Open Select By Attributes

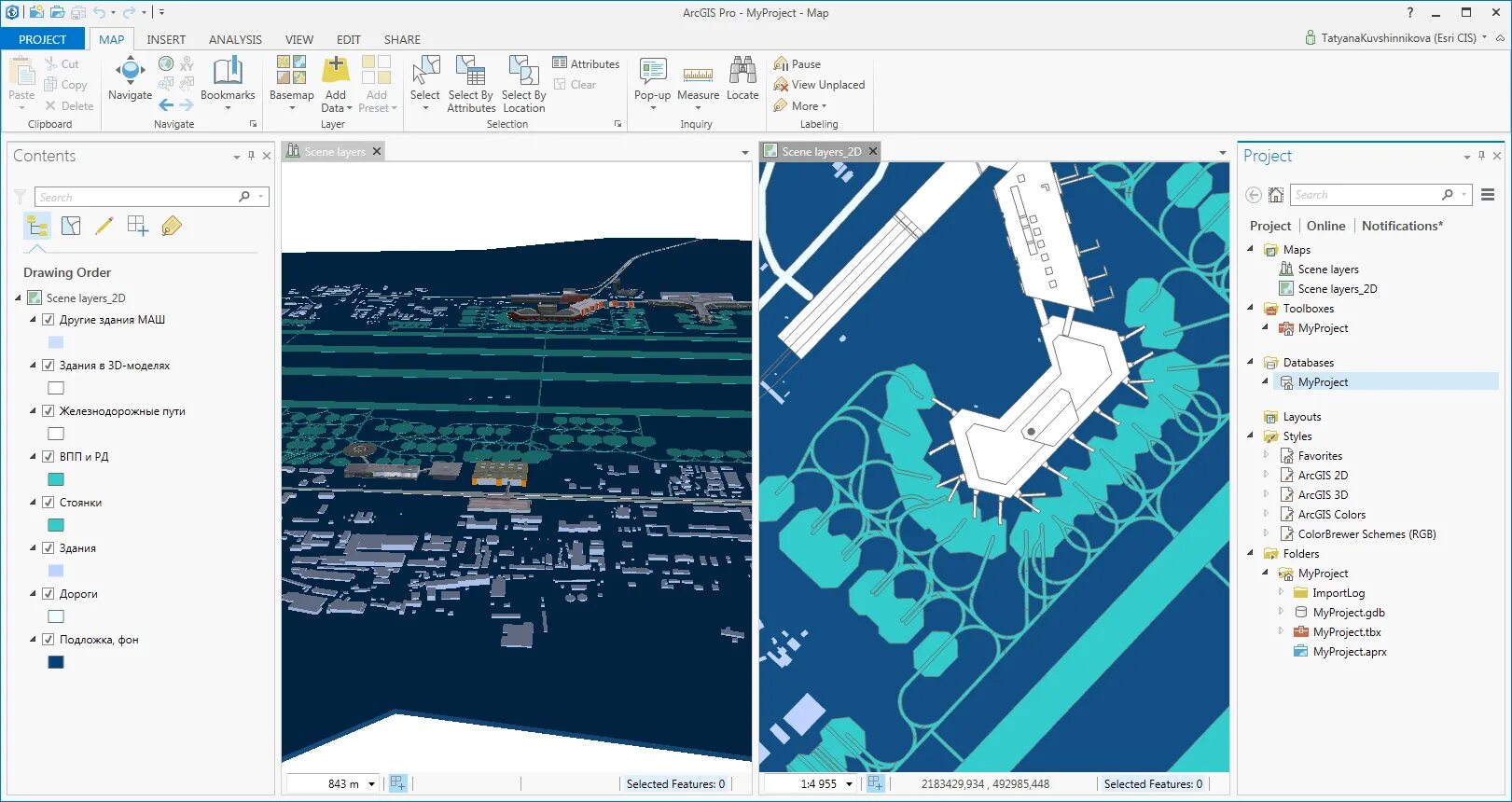click(x=471, y=84)
